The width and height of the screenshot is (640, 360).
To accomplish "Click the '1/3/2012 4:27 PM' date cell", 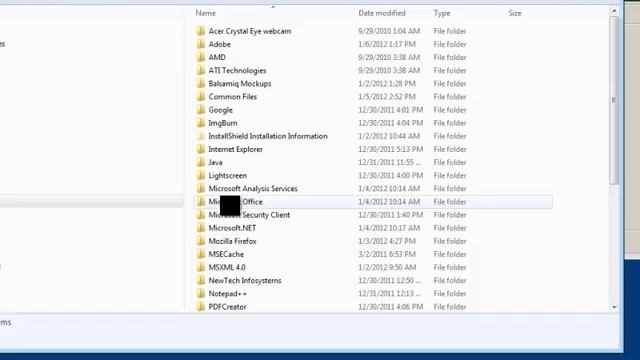I will 387,241.
